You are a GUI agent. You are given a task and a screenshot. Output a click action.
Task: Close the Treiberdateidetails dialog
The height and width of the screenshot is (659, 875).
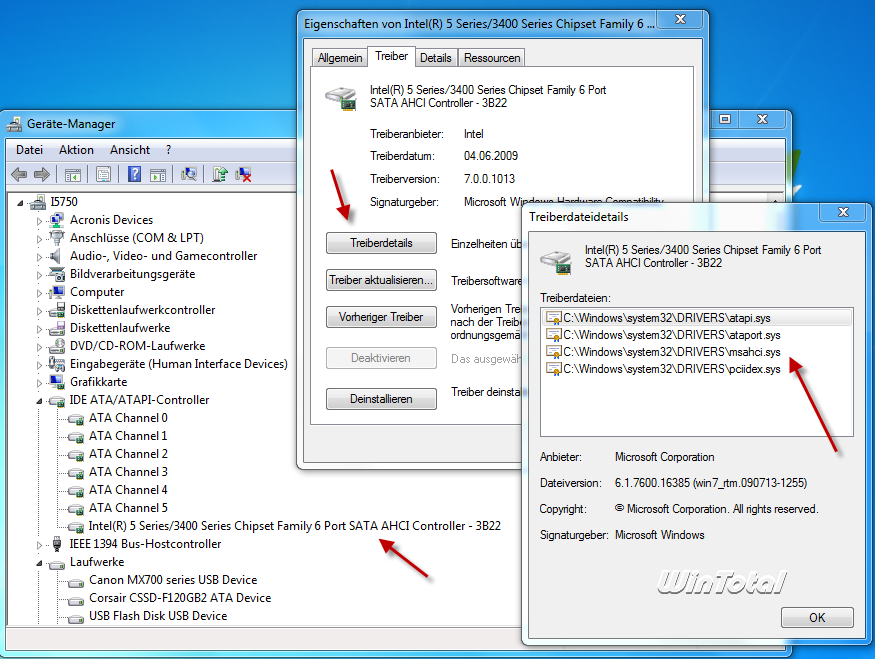tap(843, 212)
